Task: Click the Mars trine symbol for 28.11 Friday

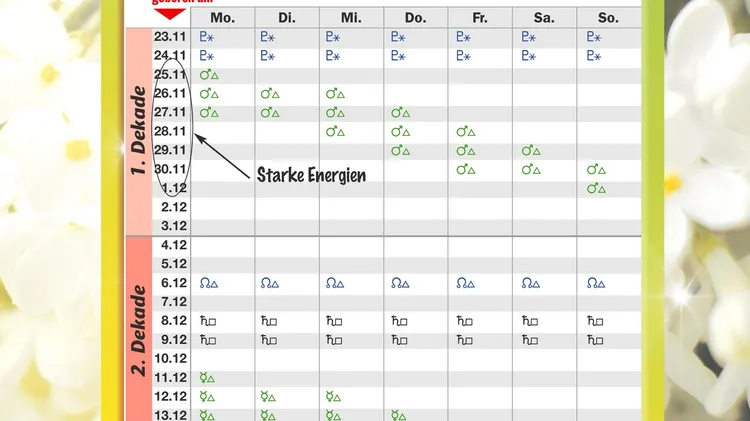Action: pos(465,132)
